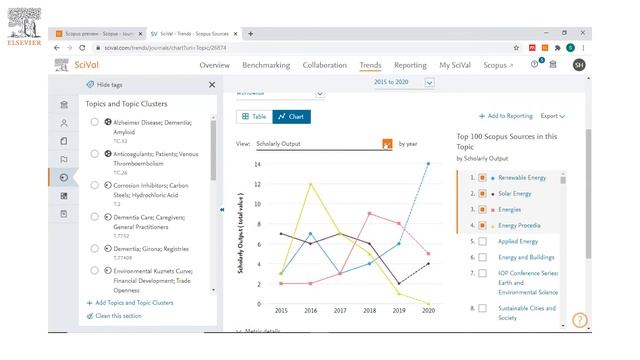This screenshot has width=640, height=360.
Task: Select Environmental Kuznets Curve radio button
Action: click(x=94, y=270)
